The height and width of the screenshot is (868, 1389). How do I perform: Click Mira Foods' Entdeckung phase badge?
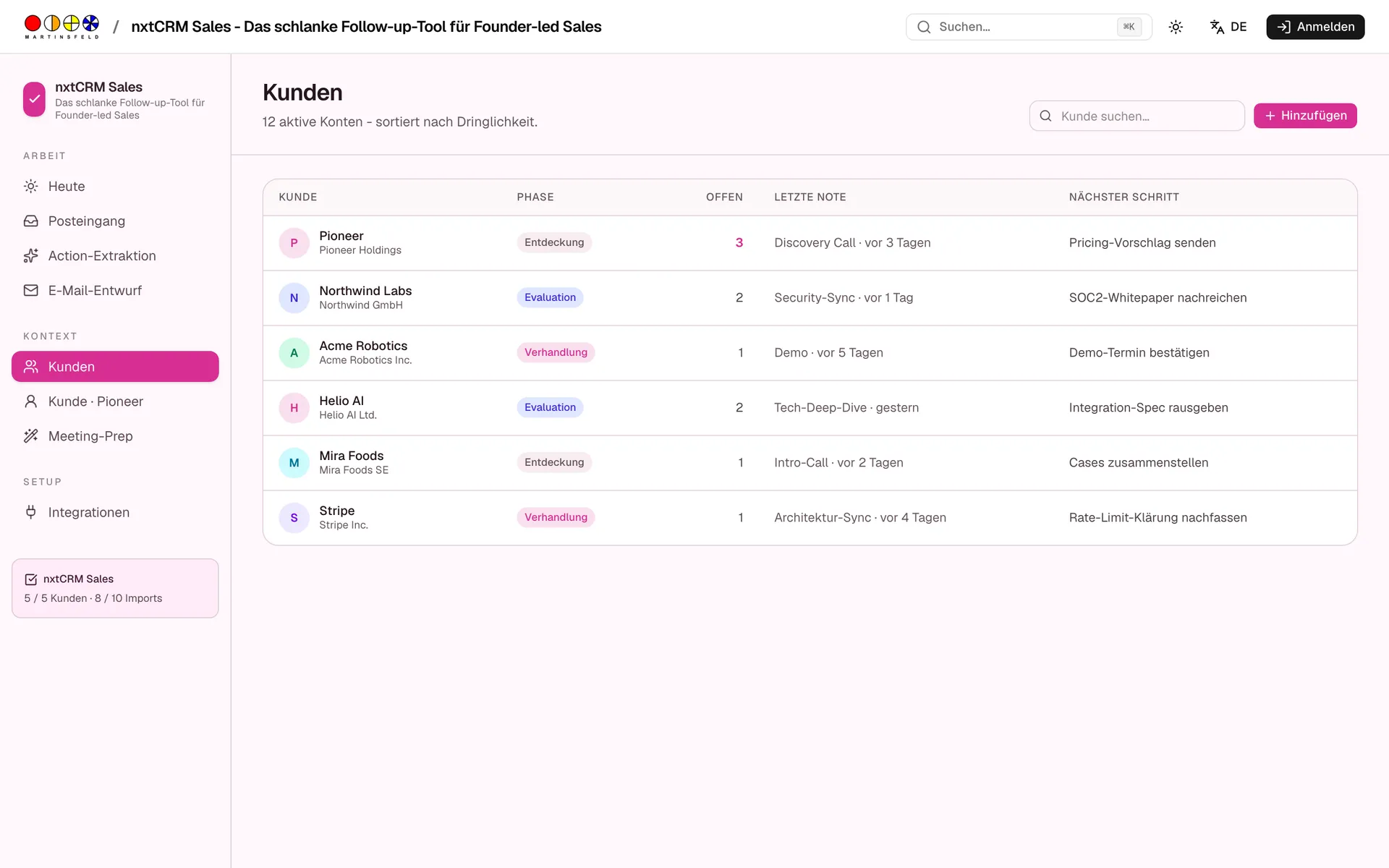[x=554, y=463]
